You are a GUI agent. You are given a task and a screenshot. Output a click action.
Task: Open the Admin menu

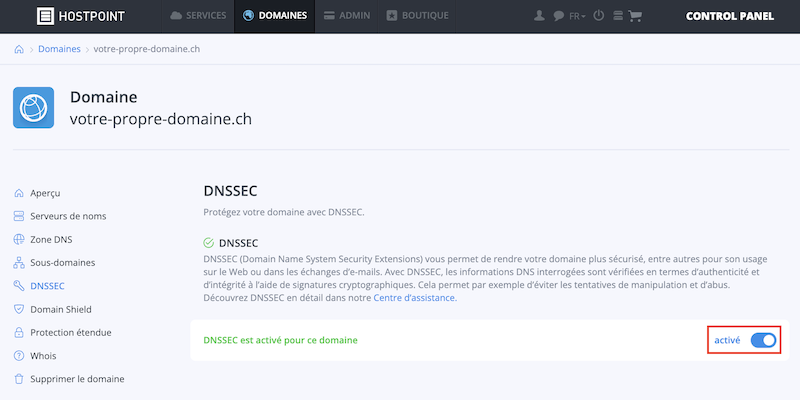click(x=346, y=16)
